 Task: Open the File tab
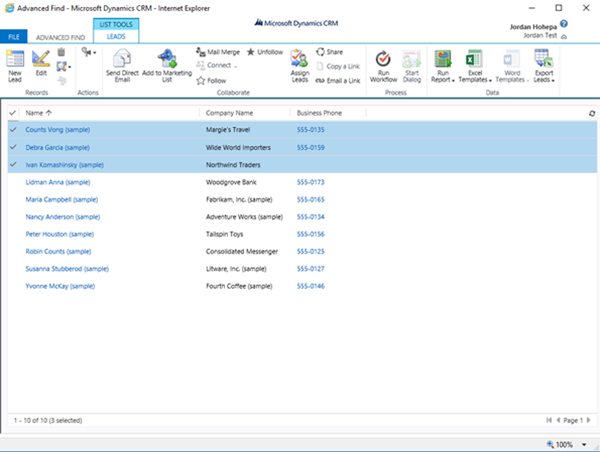coord(13,37)
